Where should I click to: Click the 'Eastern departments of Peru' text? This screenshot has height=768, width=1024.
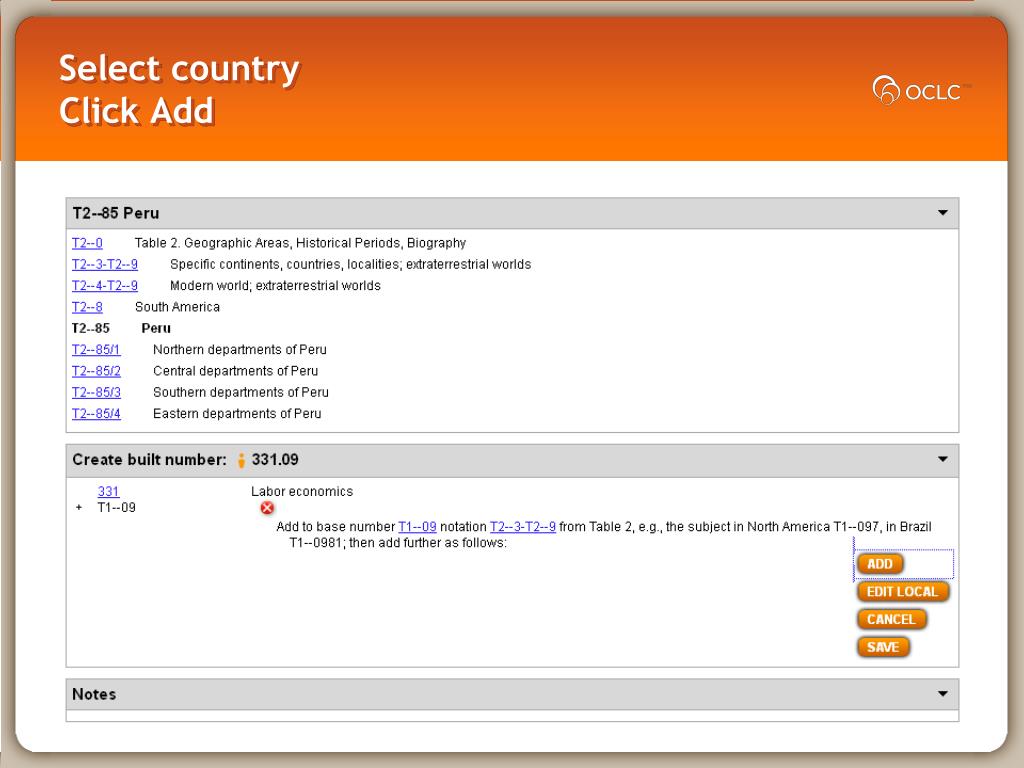237,413
